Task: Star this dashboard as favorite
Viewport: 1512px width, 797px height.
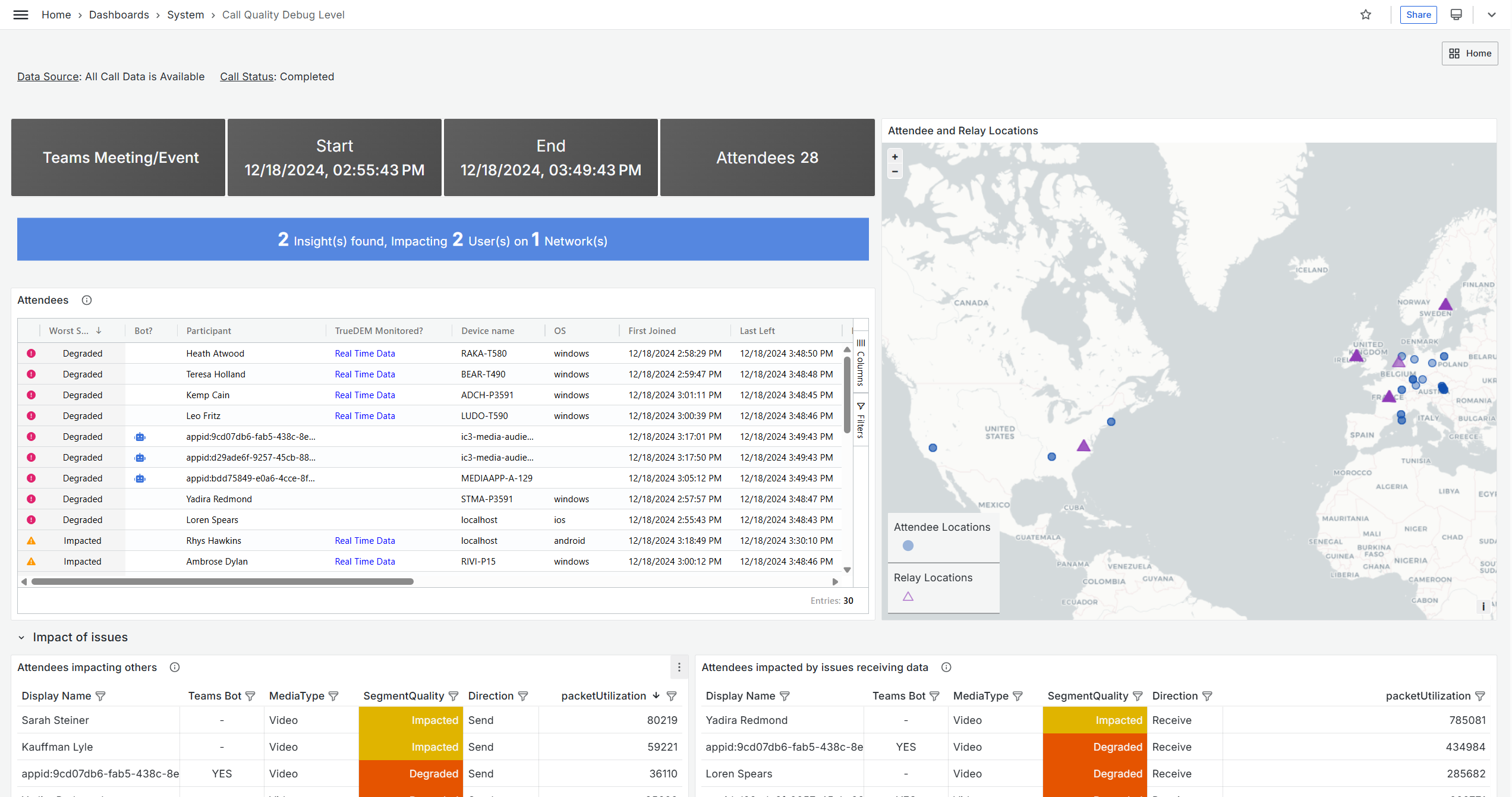Action: click(1366, 15)
